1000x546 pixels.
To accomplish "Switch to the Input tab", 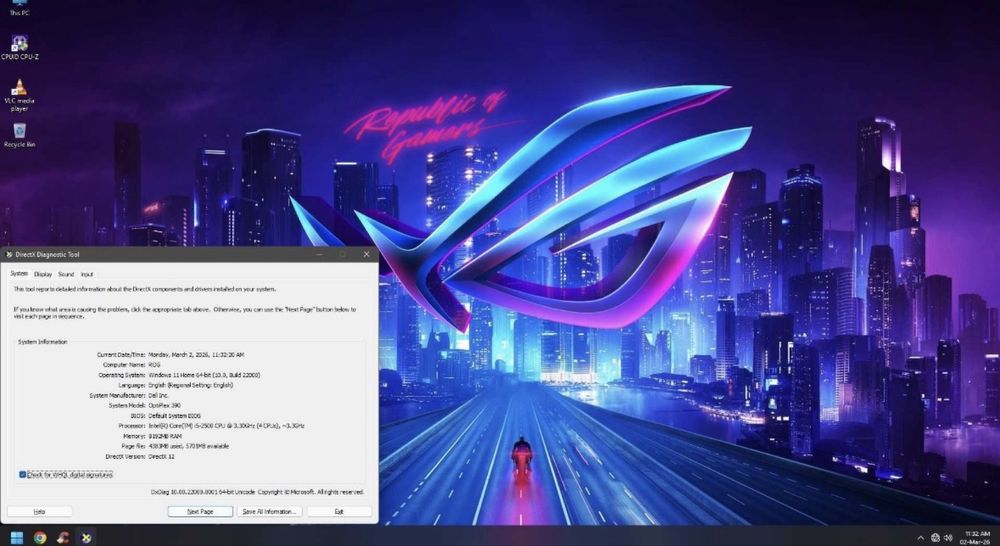I will 87,274.
